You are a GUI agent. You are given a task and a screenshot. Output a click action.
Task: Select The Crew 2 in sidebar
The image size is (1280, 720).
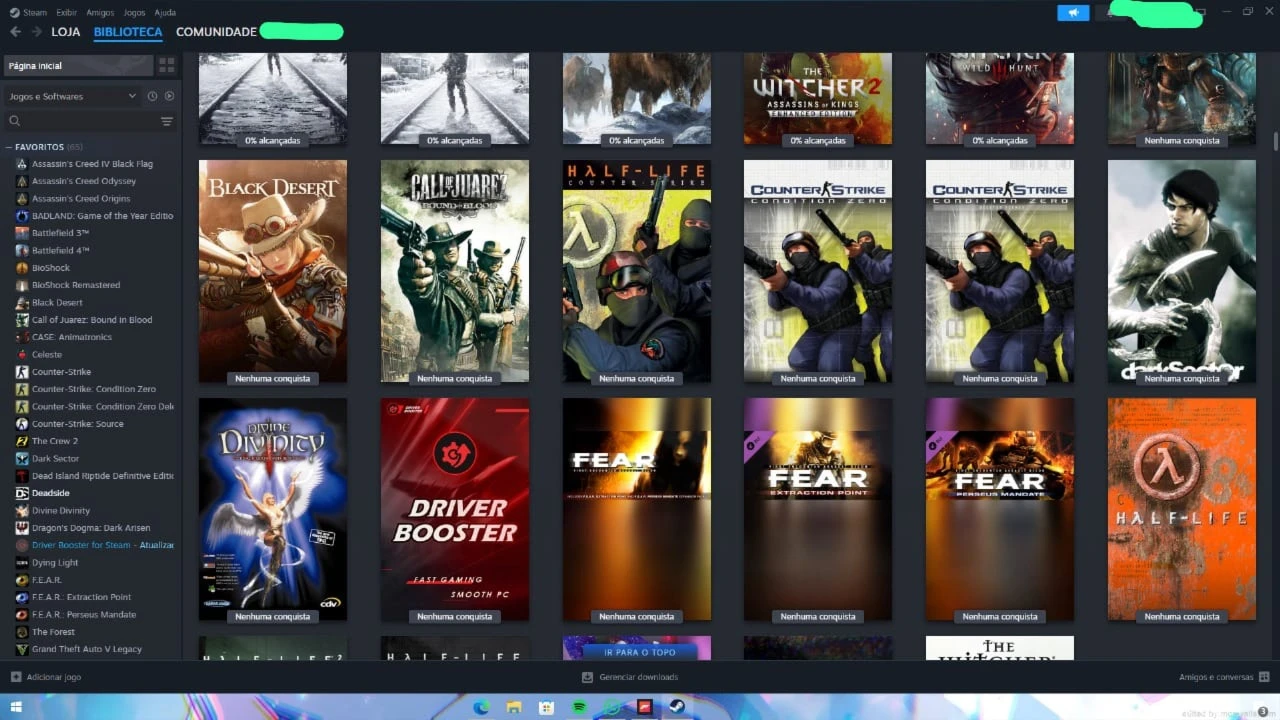54,441
